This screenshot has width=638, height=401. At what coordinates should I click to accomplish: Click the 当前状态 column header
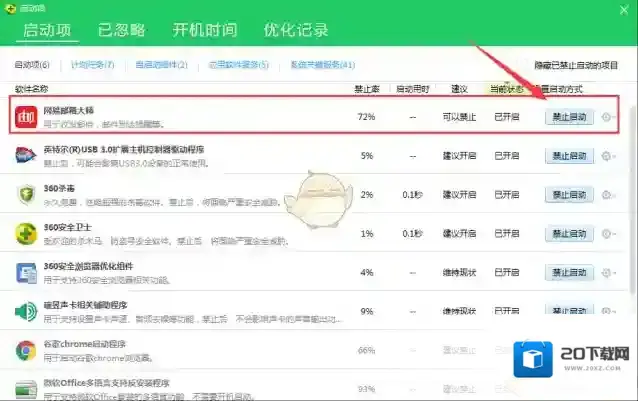(x=506, y=89)
